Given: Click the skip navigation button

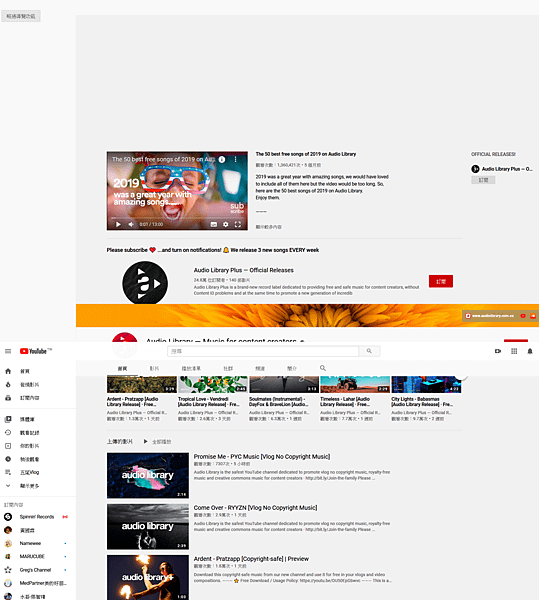Looking at the screenshot, I should pyautogui.click(x=21, y=16).
